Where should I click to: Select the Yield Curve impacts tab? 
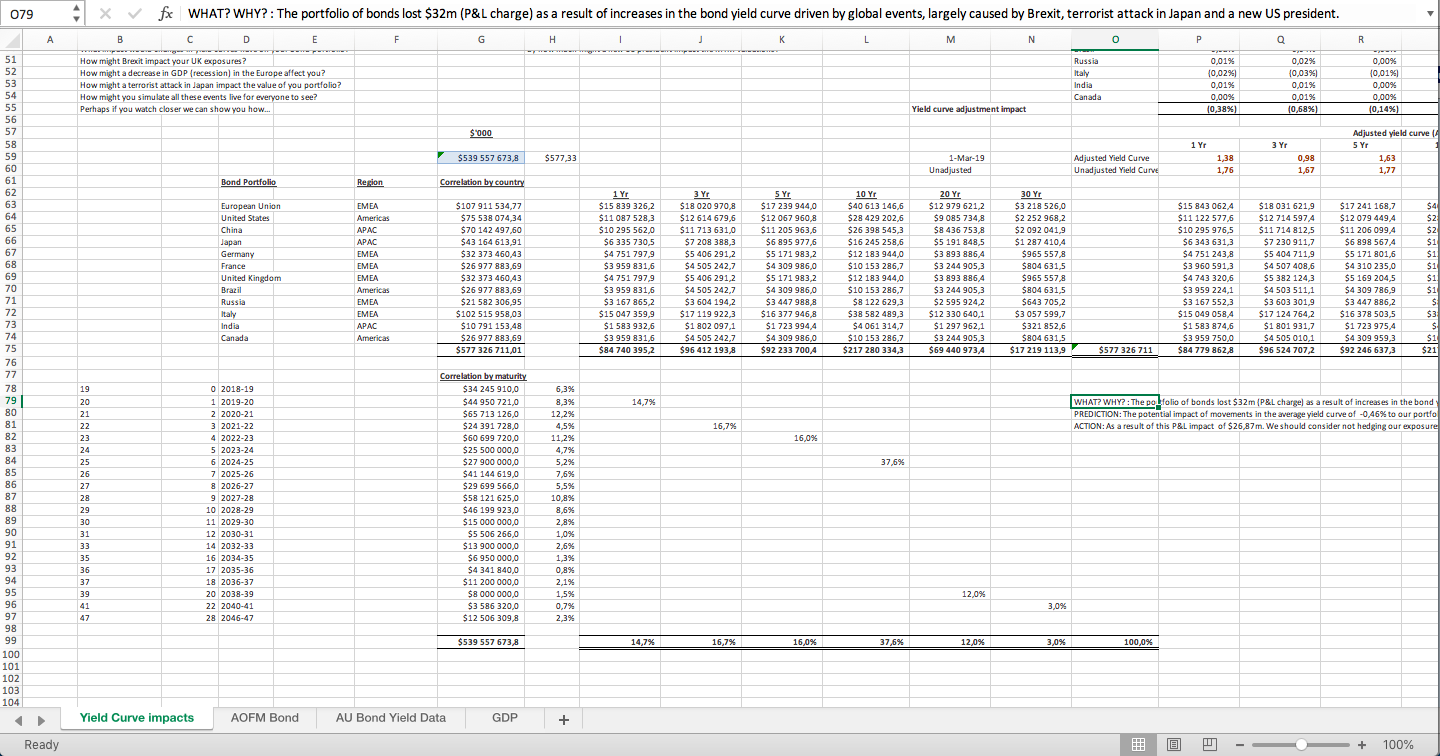137,717
